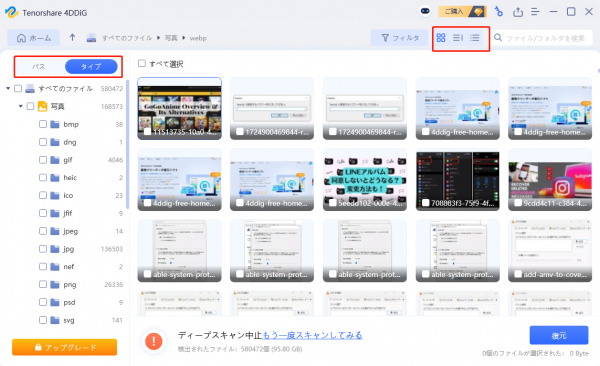Click the file tree vertical scrollbar
The width and height of the screenshot is (600, 366).
point(127,145)
